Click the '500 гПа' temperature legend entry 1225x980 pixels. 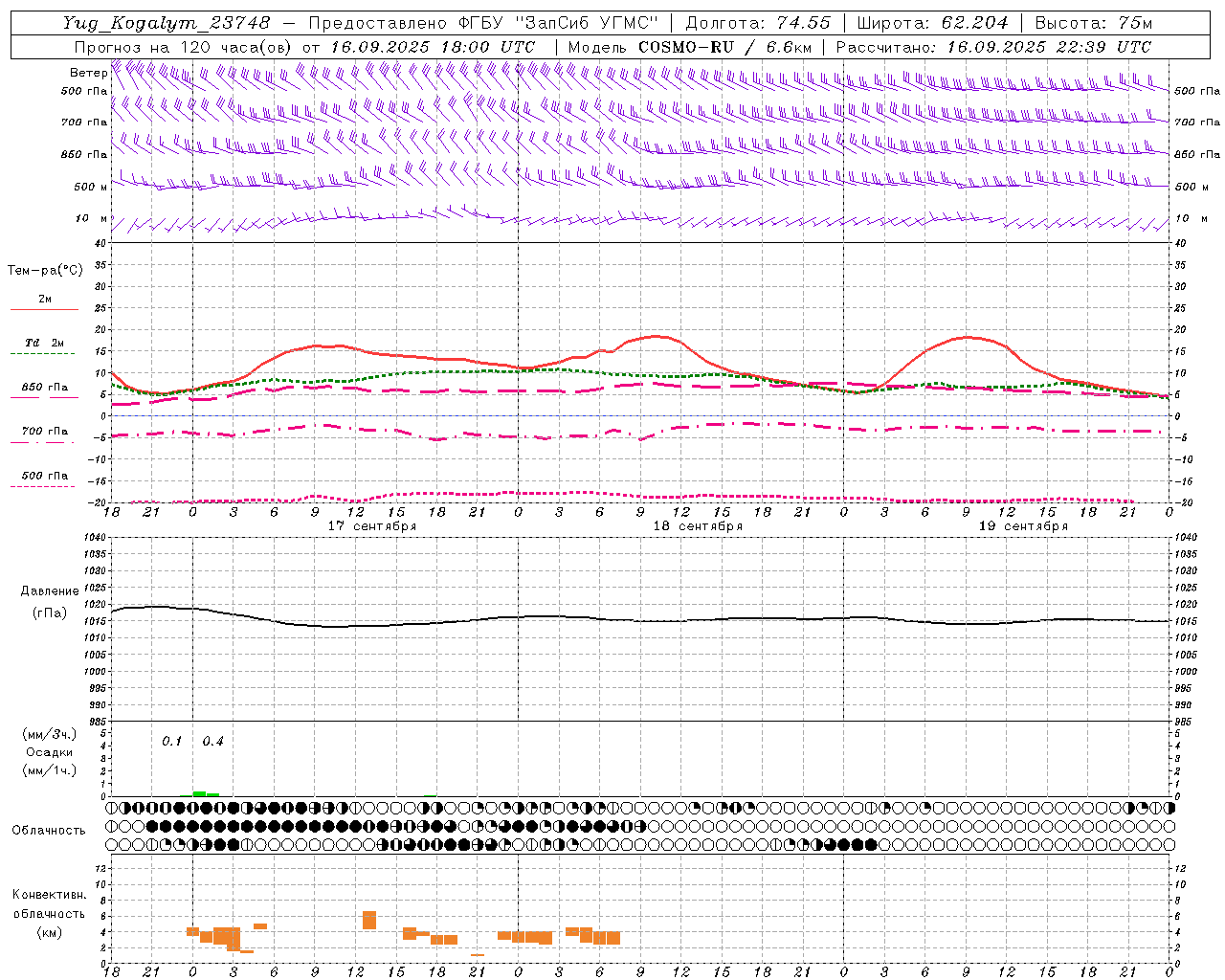click(x=45, y=476)
